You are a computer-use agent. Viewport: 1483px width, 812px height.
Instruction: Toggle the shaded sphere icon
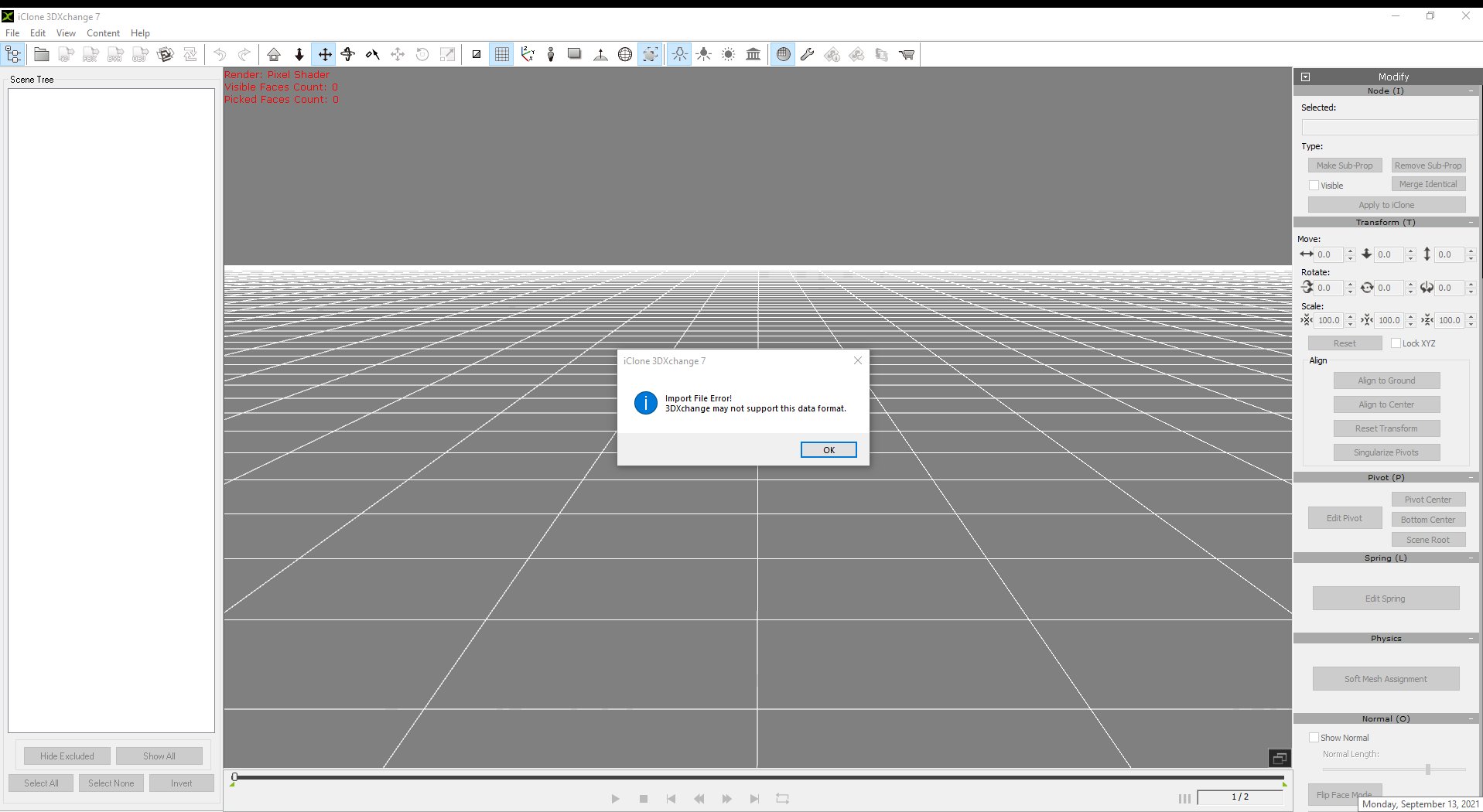(x=783, y=54)
